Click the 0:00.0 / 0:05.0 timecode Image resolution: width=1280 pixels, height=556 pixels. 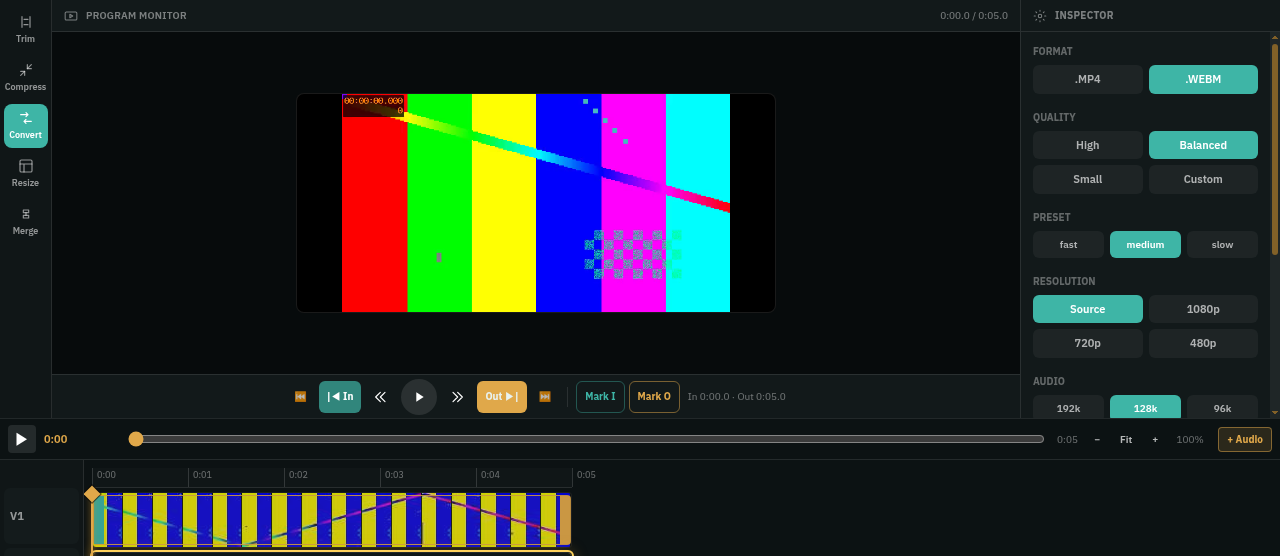974,16
